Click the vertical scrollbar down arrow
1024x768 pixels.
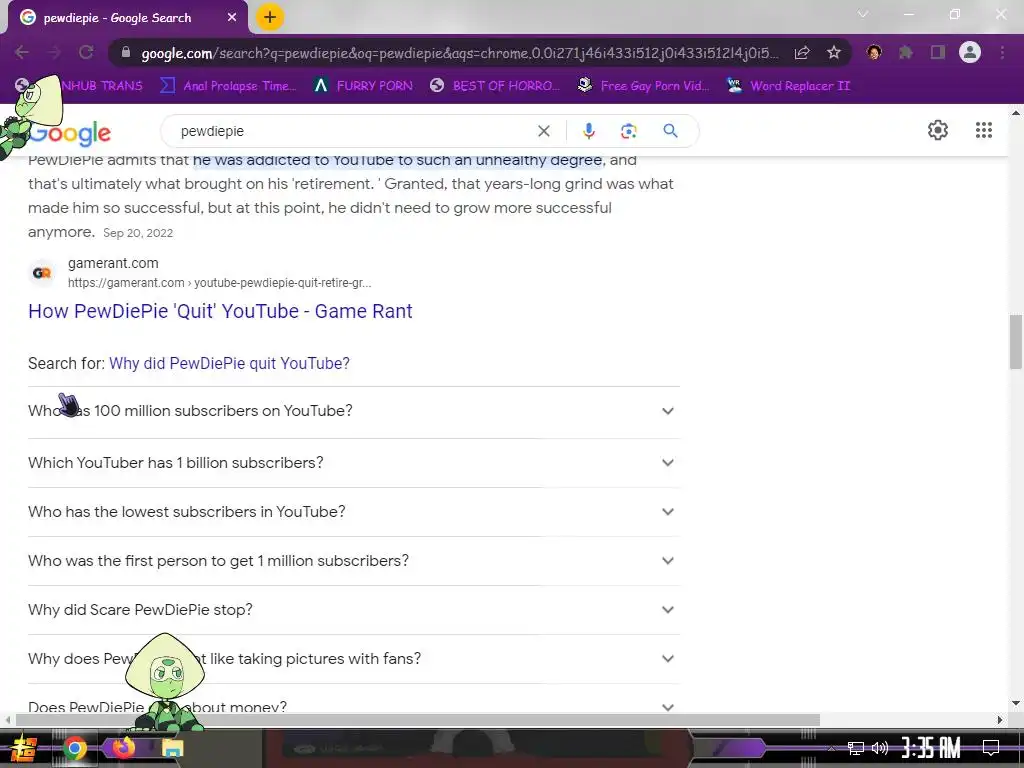[x=1016, y=703]
